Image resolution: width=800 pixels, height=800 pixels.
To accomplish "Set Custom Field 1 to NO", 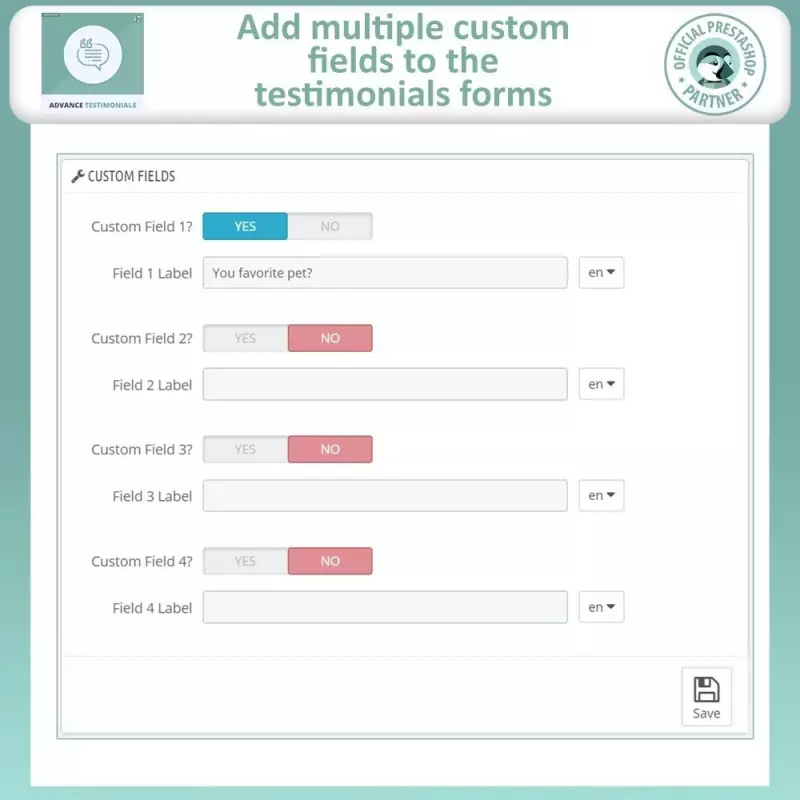I will (x=330, y=226).
